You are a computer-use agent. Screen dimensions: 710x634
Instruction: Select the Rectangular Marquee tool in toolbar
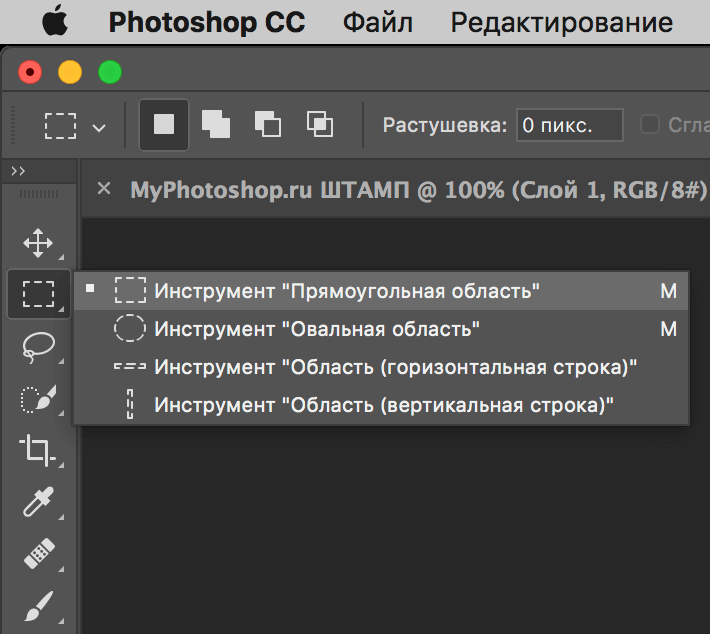pos(38,294)
